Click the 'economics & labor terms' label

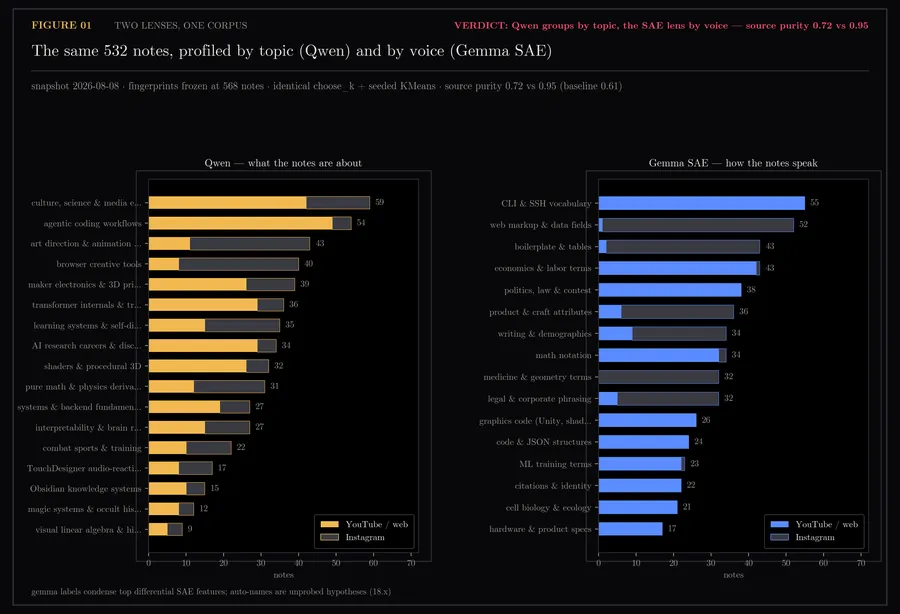tap(543, 268)
